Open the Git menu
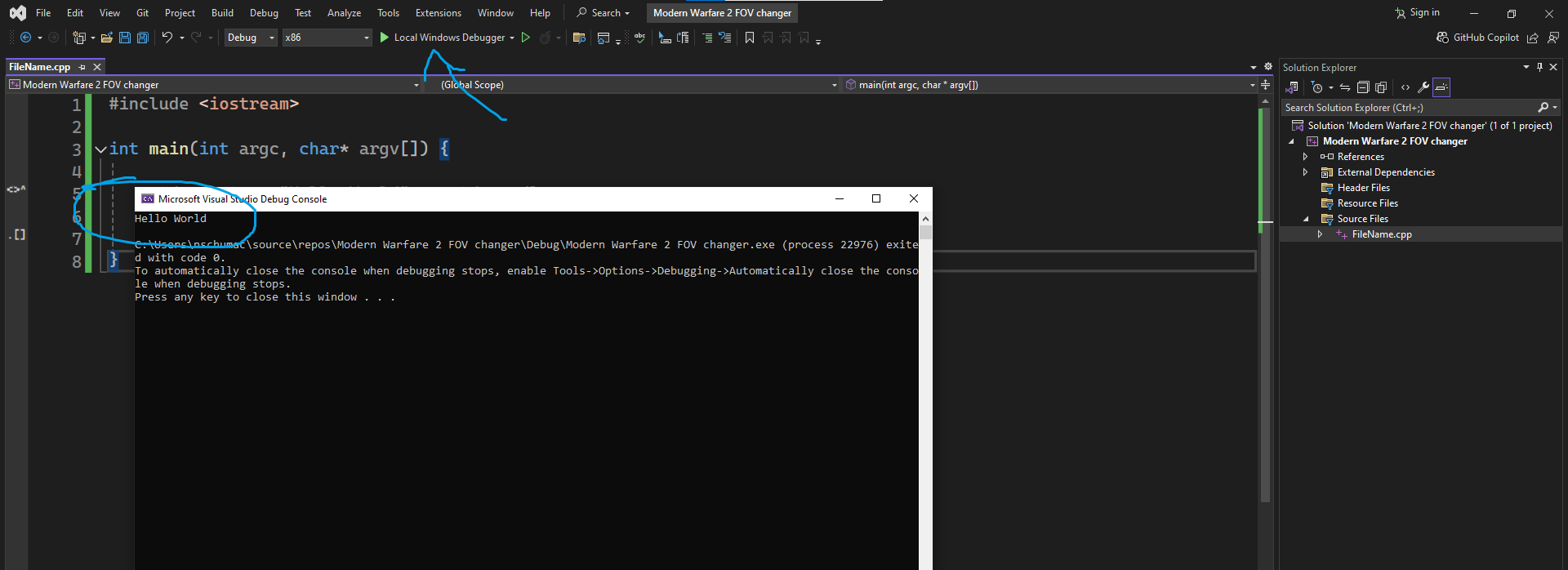The width and height of the screenshot is (1568, 570). click(x=142, y=13)
